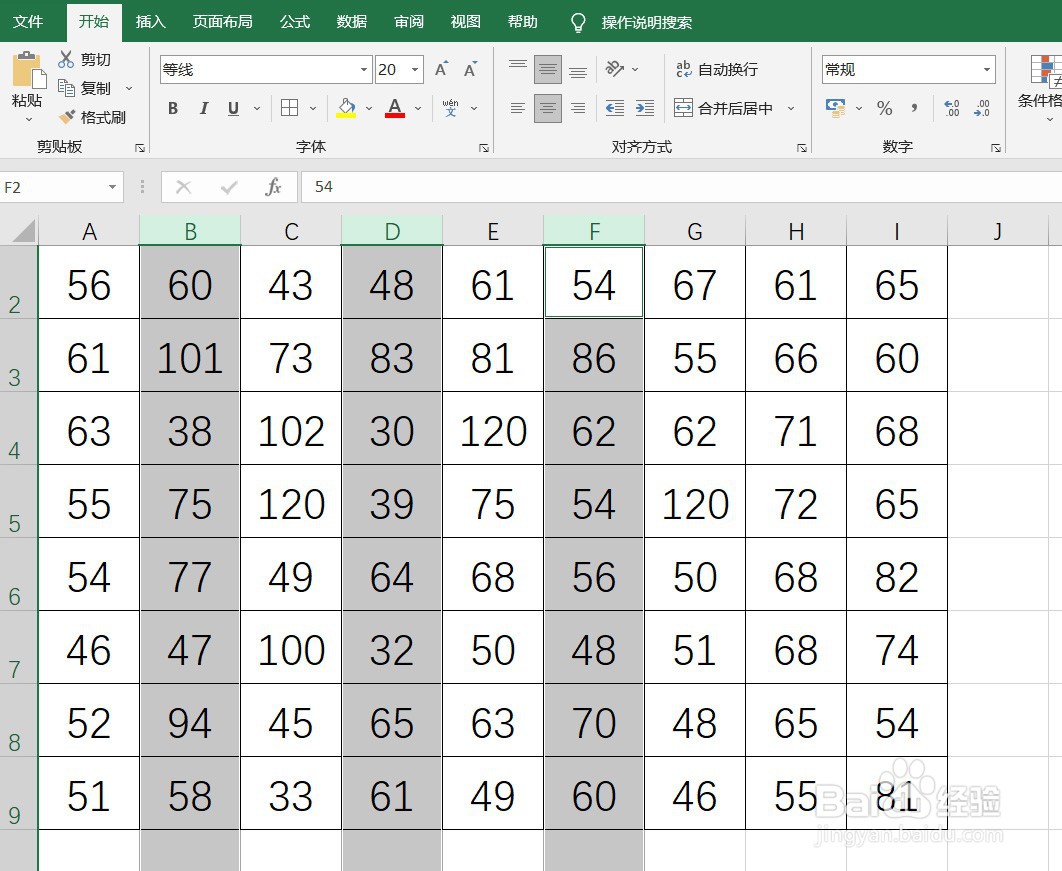This screenshot has width=1062, height=871.
Task: Click the insert function fx icon
Action: point(273,187)
